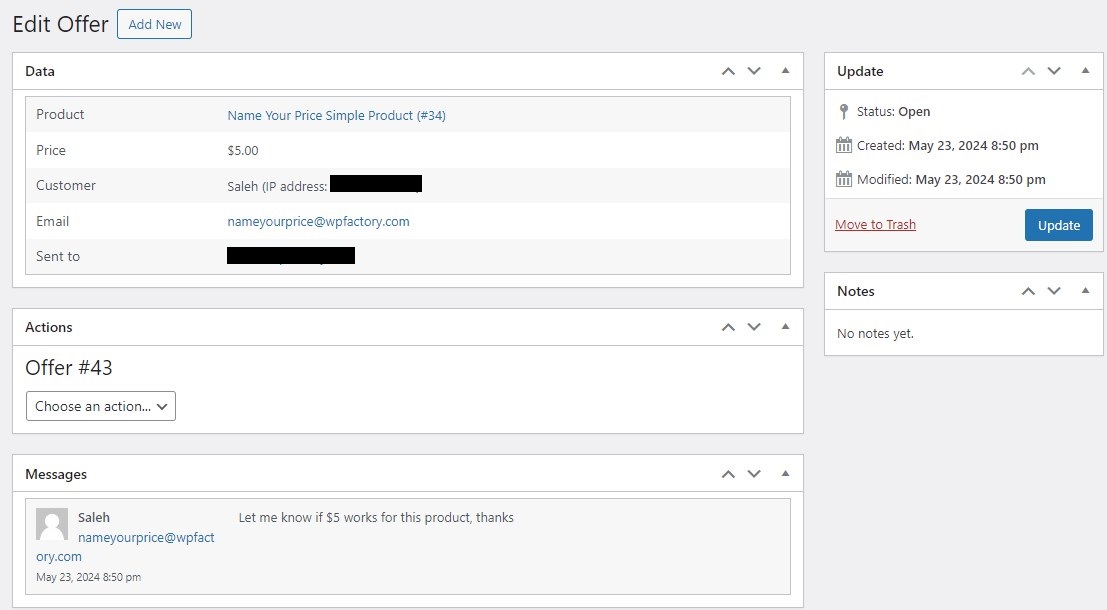Click the up-arrow on the Messages panel header
The height and width of the screenshot is (610, 1107).
click(x=728, y=473)
